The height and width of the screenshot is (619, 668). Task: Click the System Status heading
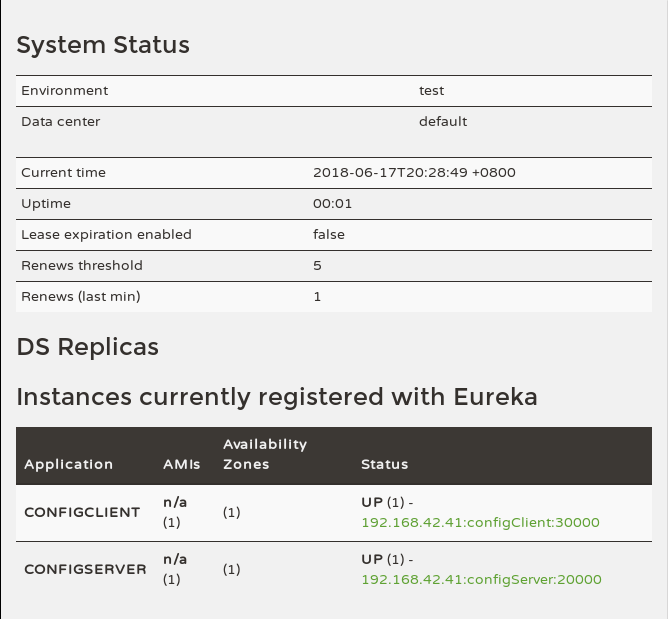(x=103, y=45)
